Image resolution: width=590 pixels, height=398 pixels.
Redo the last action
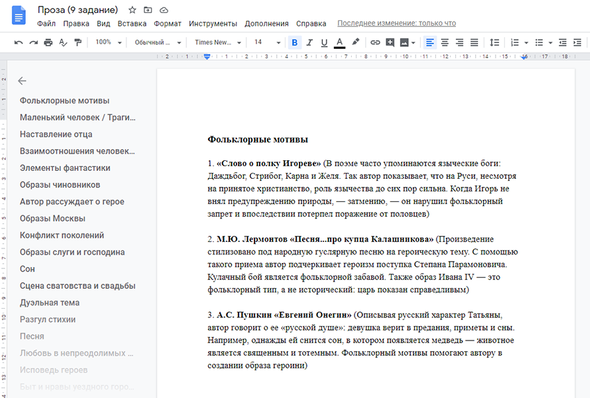[33, 43]
